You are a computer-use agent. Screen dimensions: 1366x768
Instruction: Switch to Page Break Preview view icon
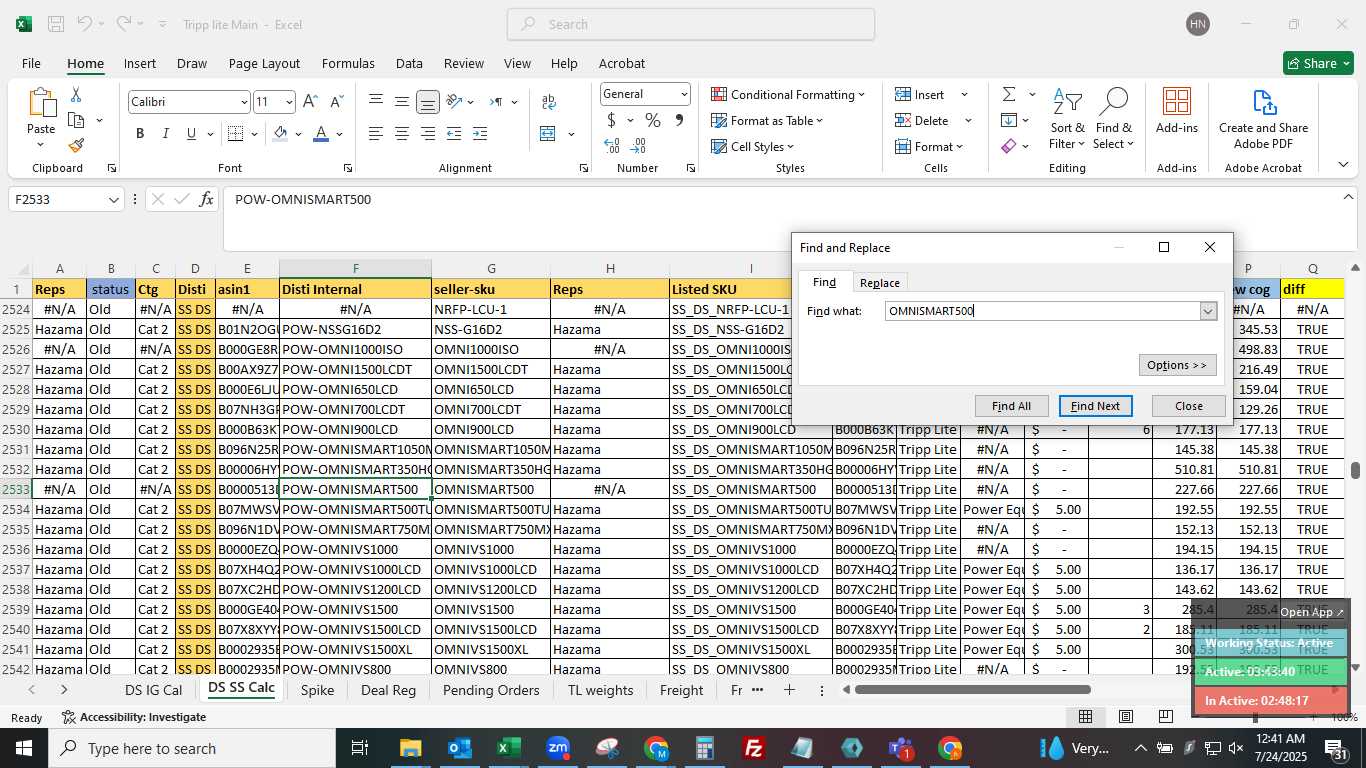click(1166, 716)
